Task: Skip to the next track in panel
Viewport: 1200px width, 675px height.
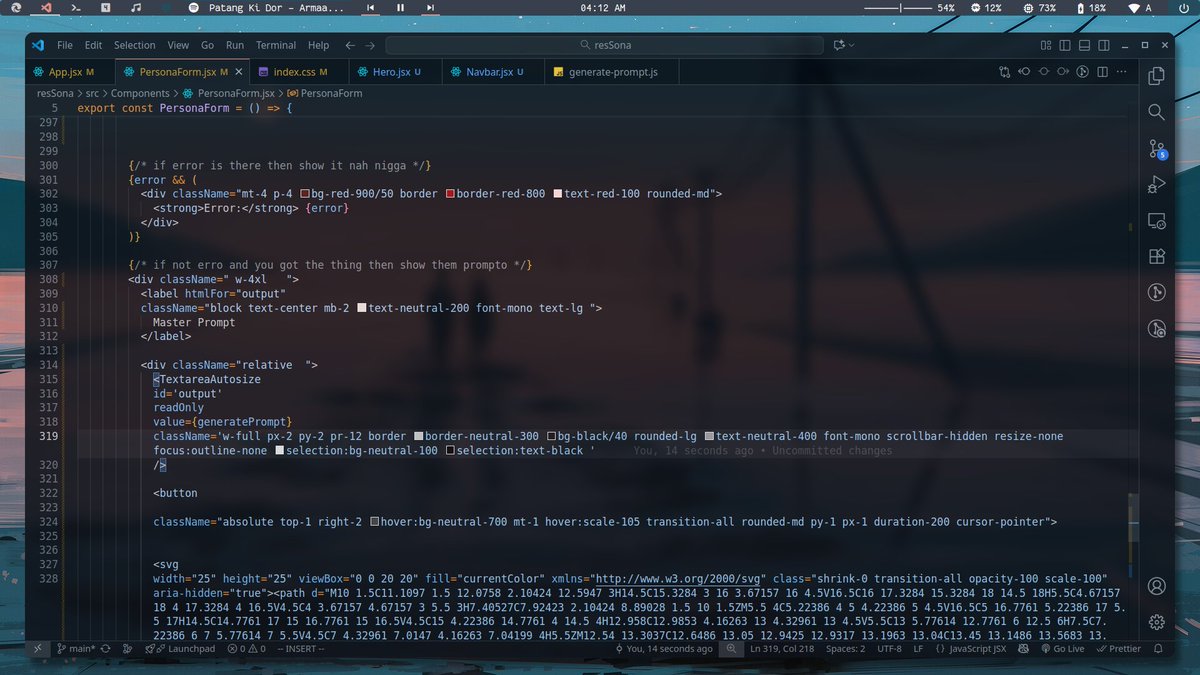Action: tap(430, 7)
